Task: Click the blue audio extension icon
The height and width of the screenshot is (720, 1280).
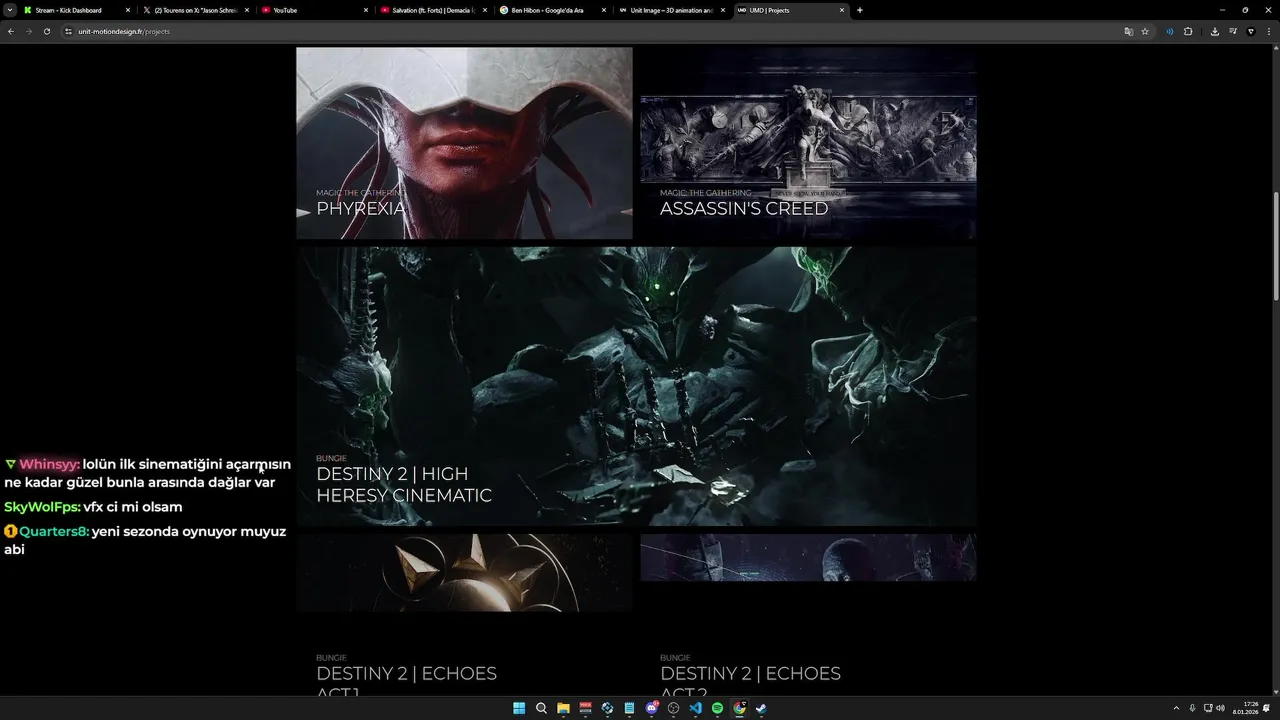Action: (x=1169, y=31)
